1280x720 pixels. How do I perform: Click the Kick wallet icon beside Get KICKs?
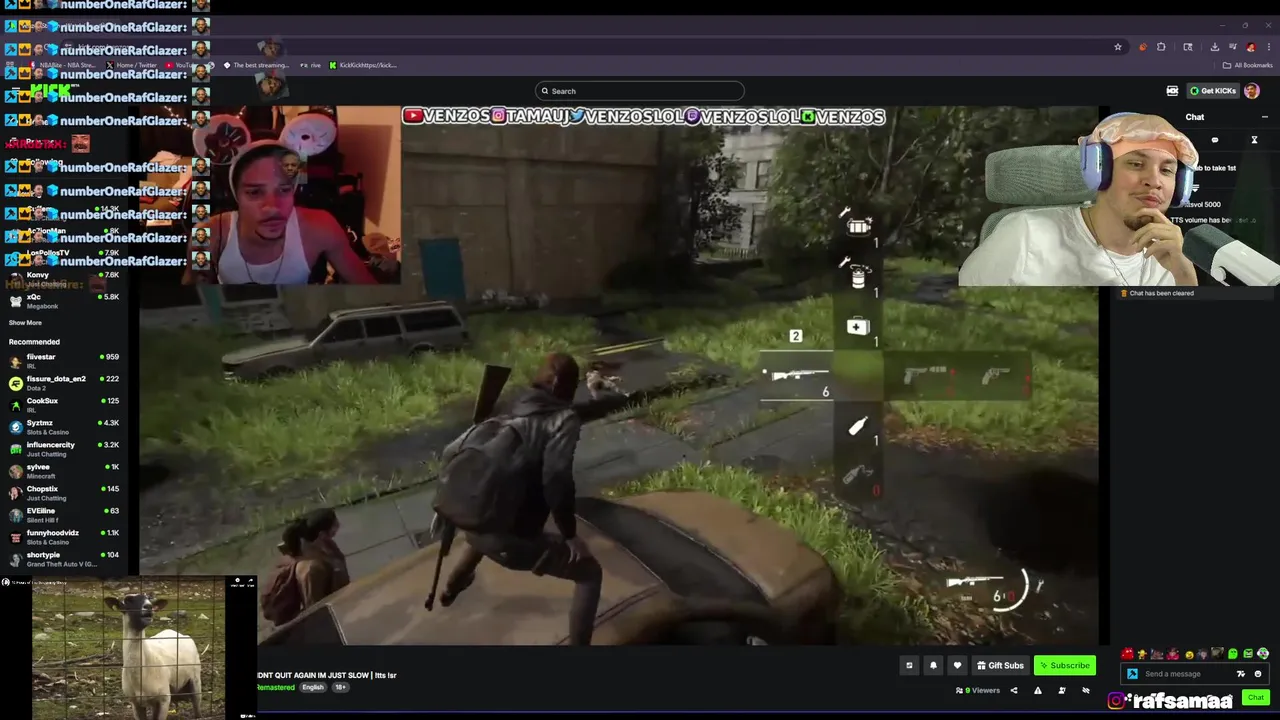tap(1172, 91)
